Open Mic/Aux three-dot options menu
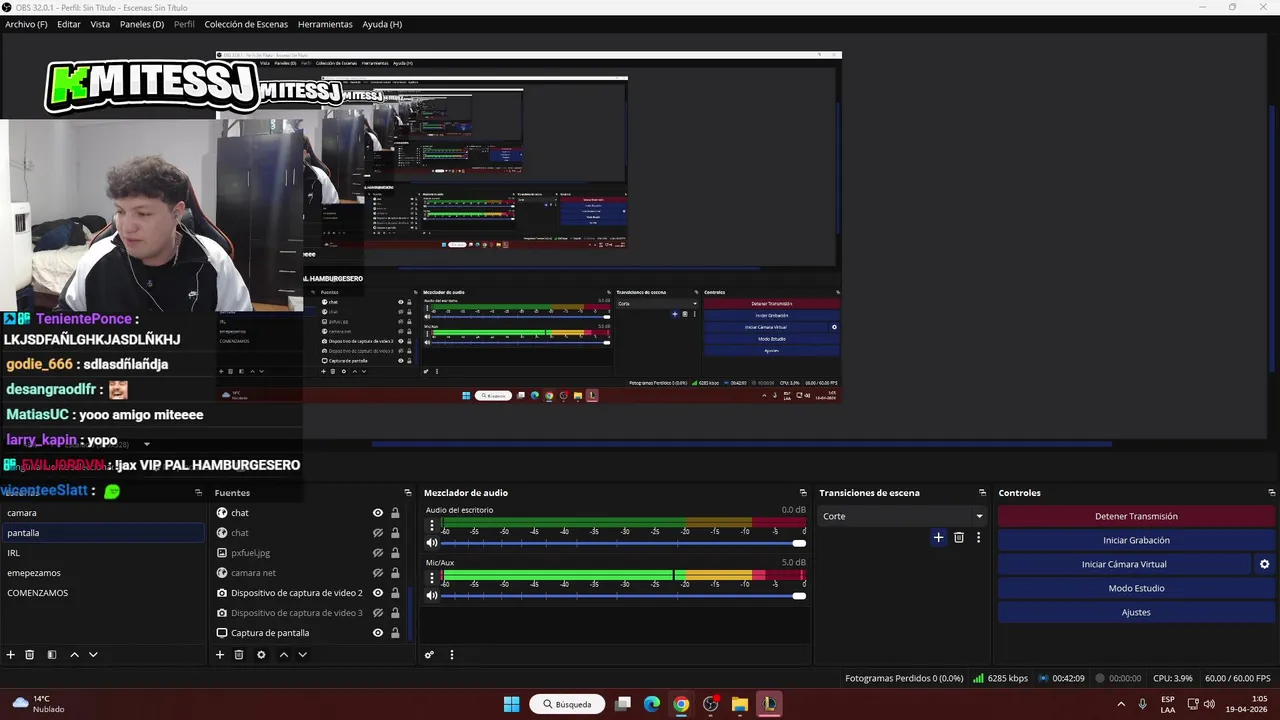 click(432, 578)
